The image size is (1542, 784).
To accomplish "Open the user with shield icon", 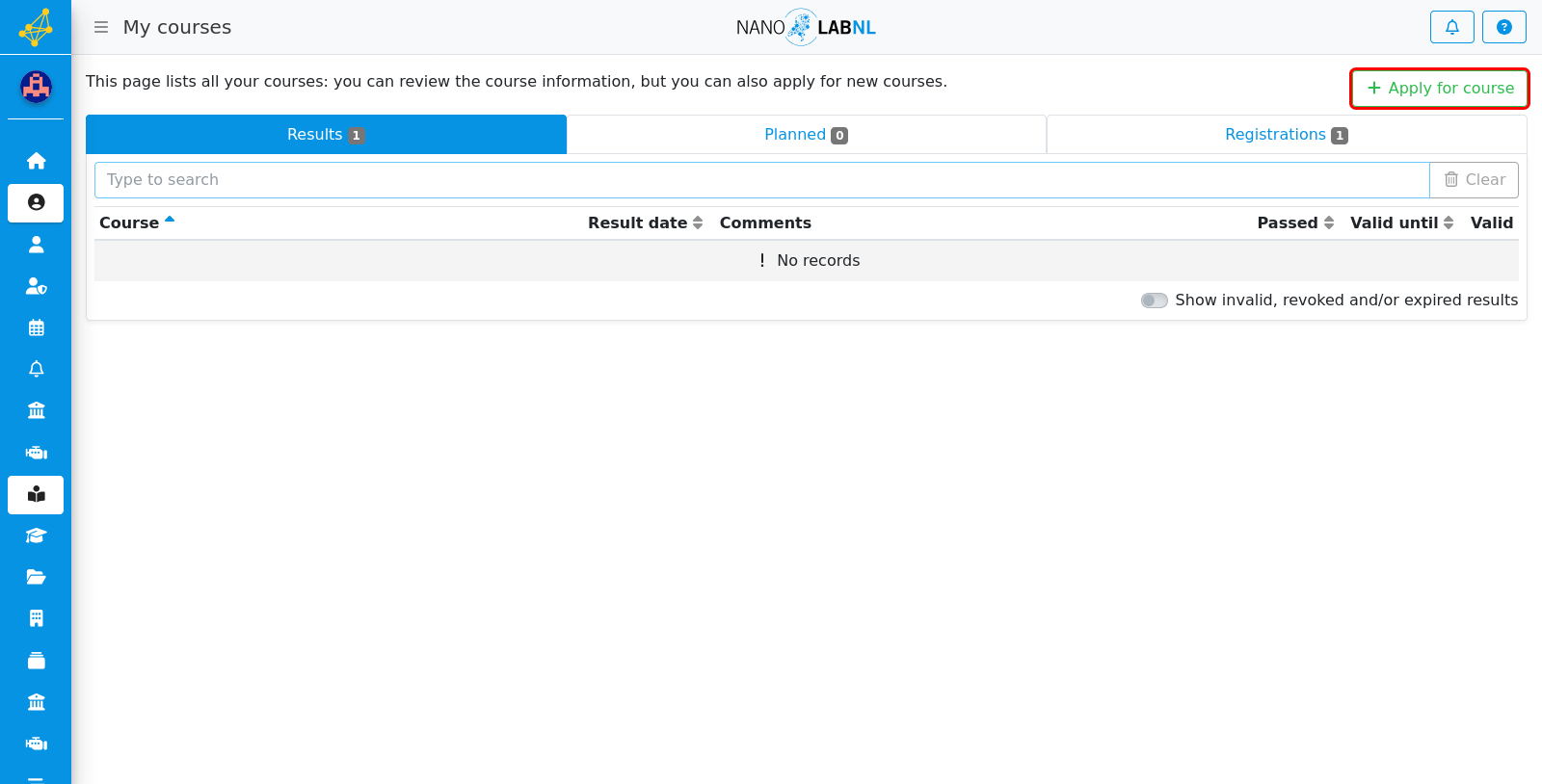I will point(36,286).
